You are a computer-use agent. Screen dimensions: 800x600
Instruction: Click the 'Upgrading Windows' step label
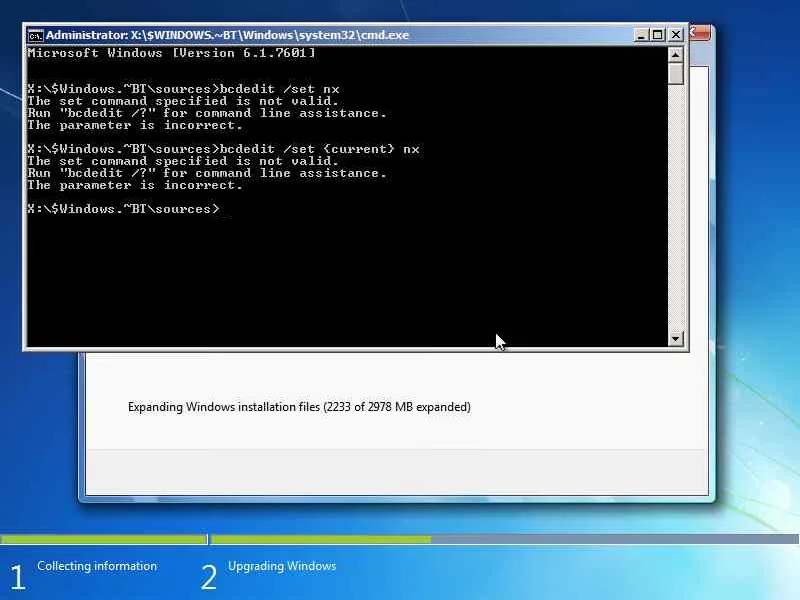pyautogui.click(x=282, y=566)
